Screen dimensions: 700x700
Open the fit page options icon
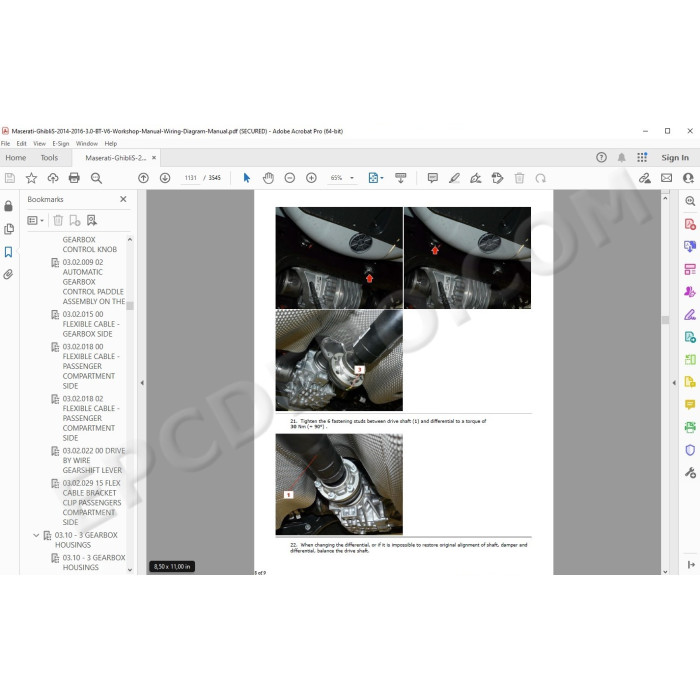pos(373,178)
